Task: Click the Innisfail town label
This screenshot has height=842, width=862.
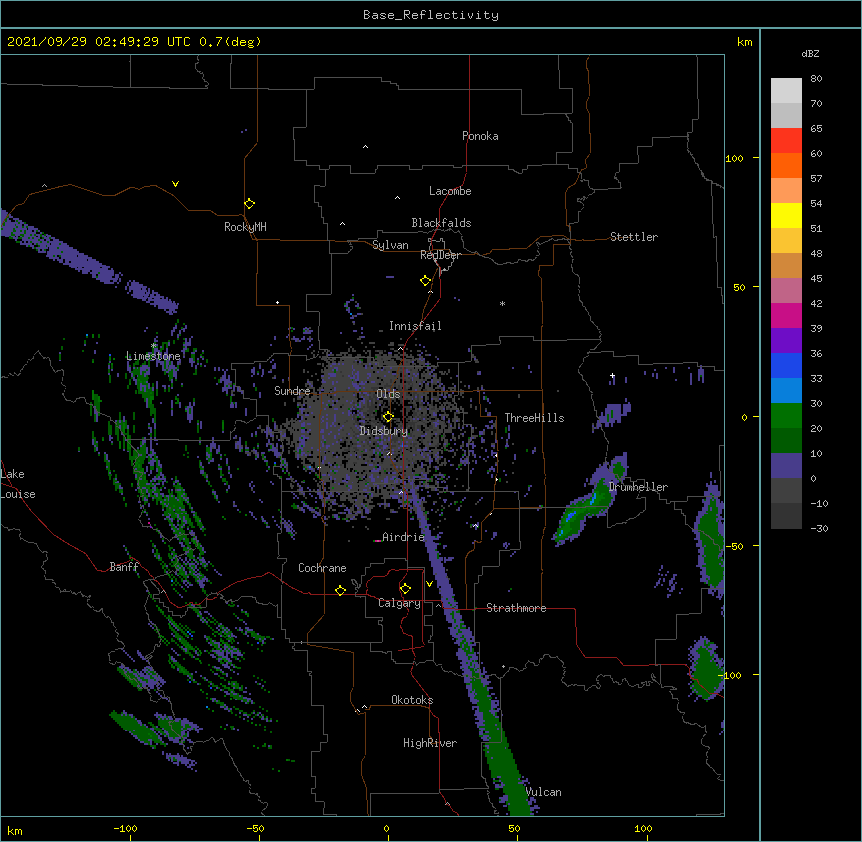Action: click(x=415, y=326)
